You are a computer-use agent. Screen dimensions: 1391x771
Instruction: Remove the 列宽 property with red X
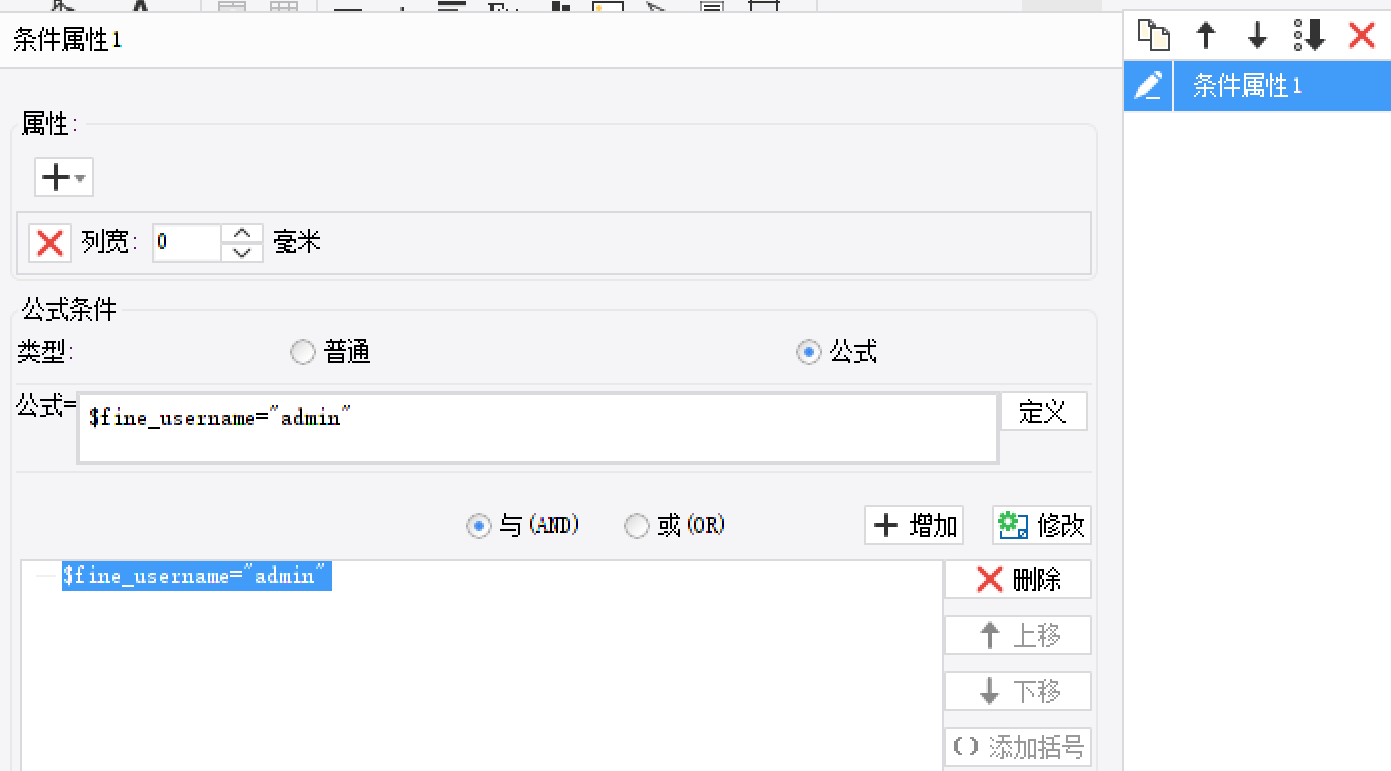click(x=49, y=242)
